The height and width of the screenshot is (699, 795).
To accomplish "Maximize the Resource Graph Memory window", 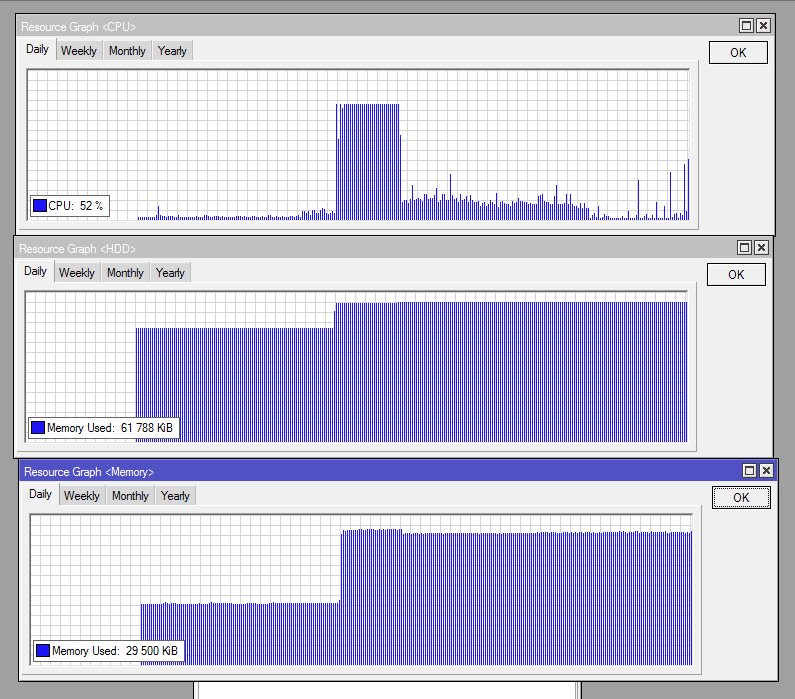I will (x=748, y=471).
